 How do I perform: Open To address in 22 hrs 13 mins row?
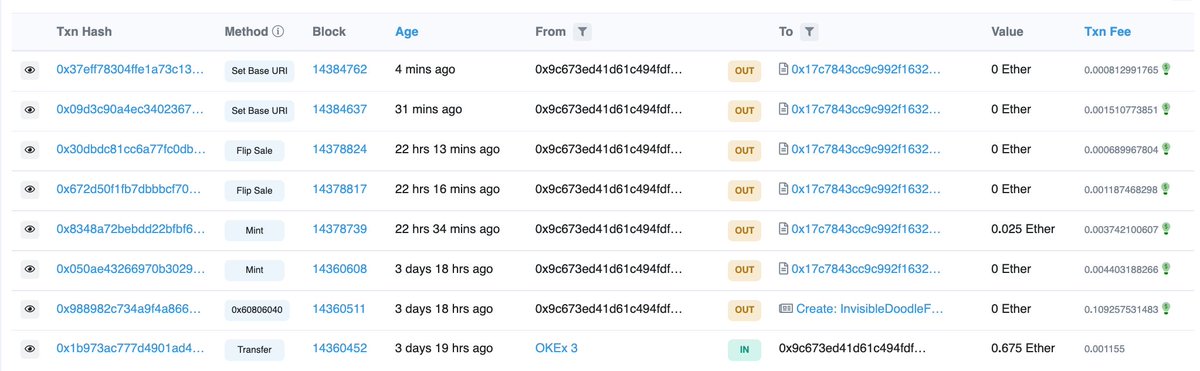point(866,150)
